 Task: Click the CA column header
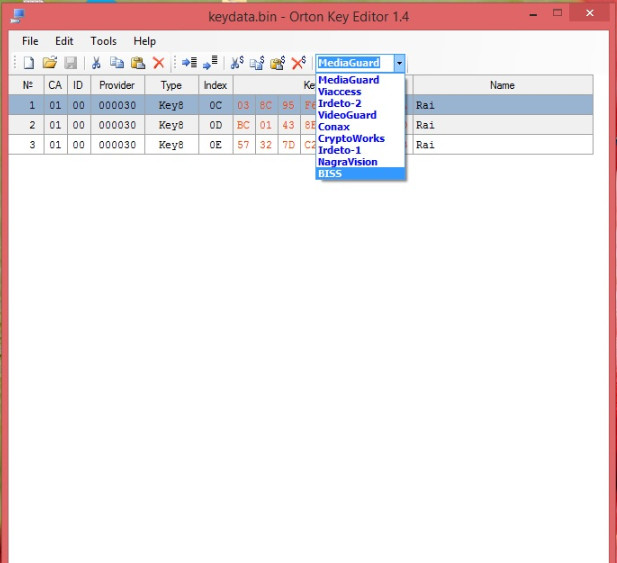click(x=55, y=85)
